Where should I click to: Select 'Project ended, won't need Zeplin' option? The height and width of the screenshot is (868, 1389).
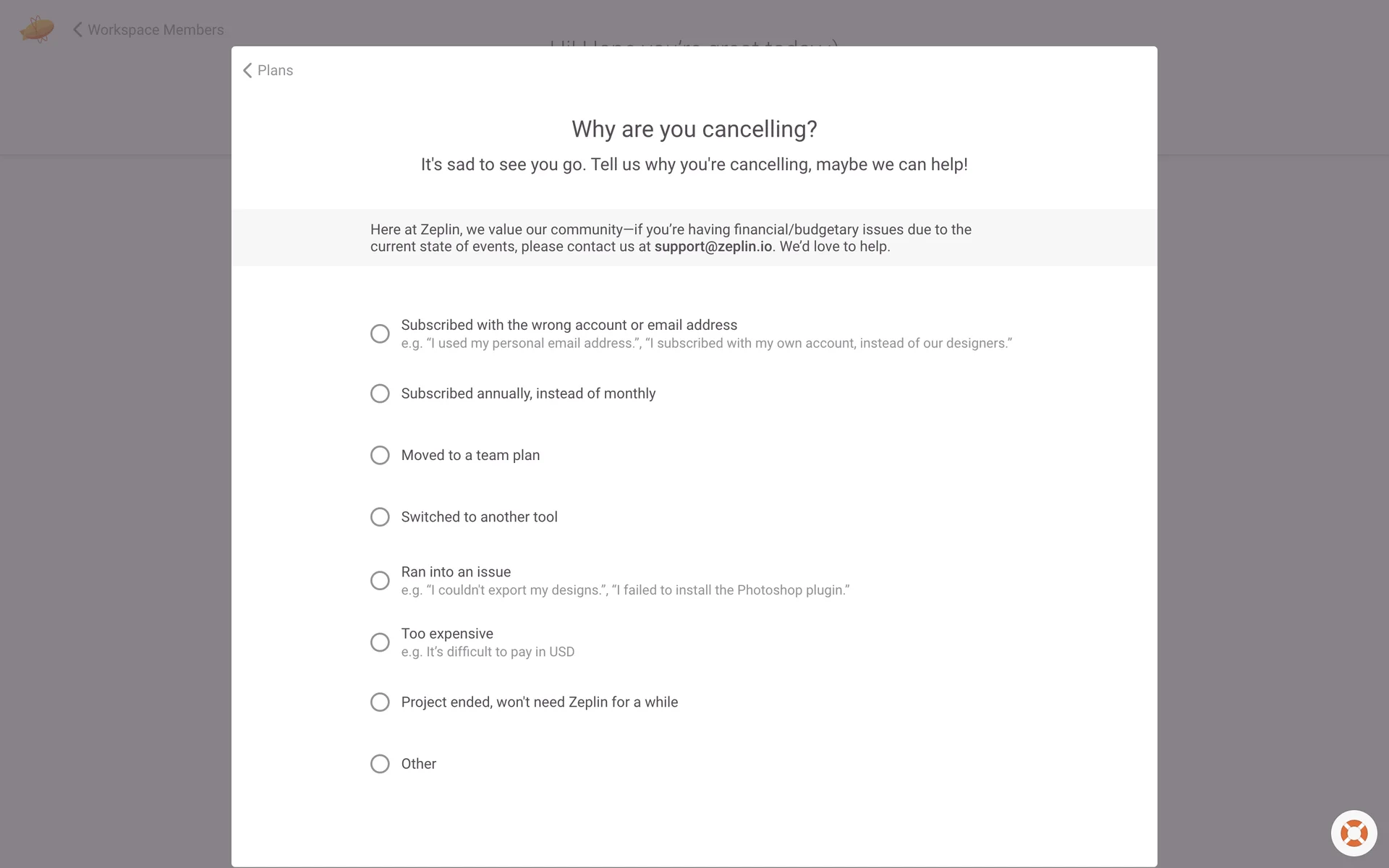(380, 702)
